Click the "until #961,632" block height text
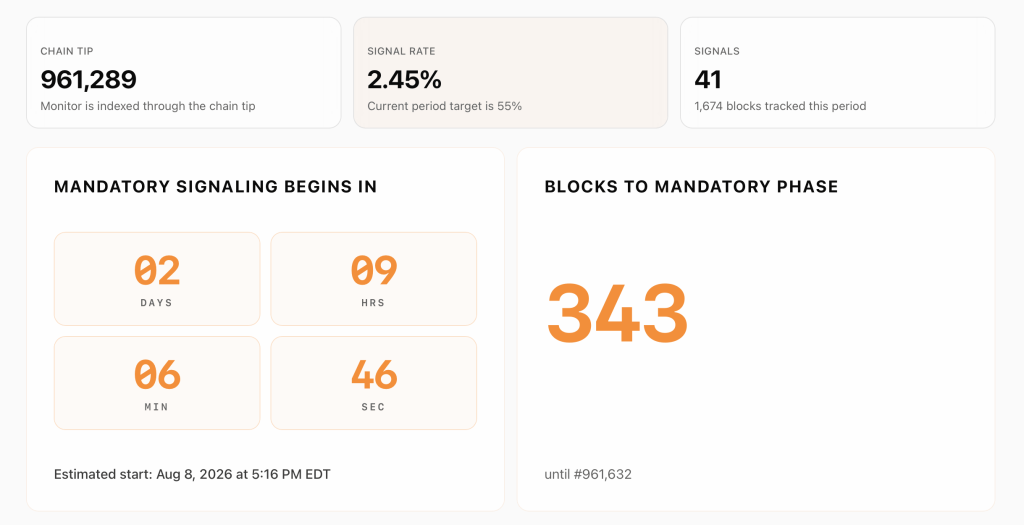Image resolution: width=1024 pixels, height=525 pixels. click(588, 475)
